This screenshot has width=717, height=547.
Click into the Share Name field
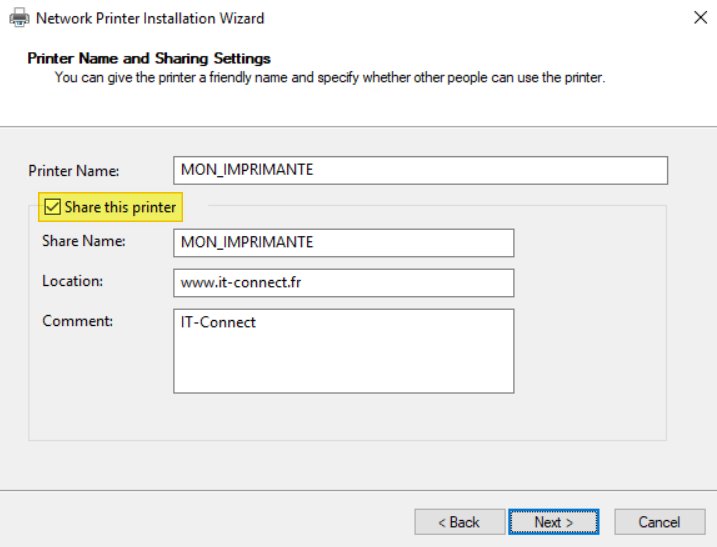click(343, 243)
